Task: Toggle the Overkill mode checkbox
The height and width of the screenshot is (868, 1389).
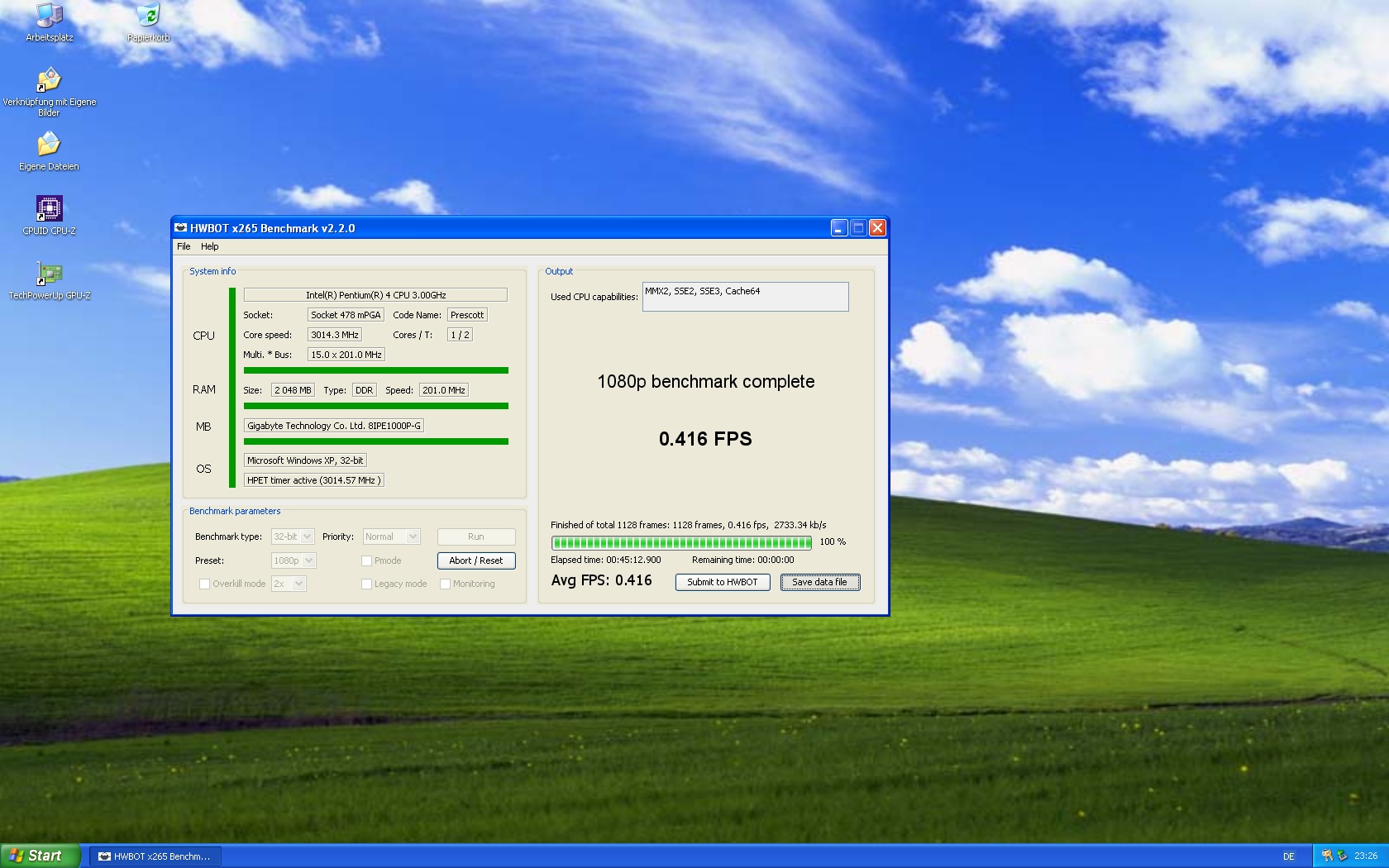Action: click(x=204, y=584)
